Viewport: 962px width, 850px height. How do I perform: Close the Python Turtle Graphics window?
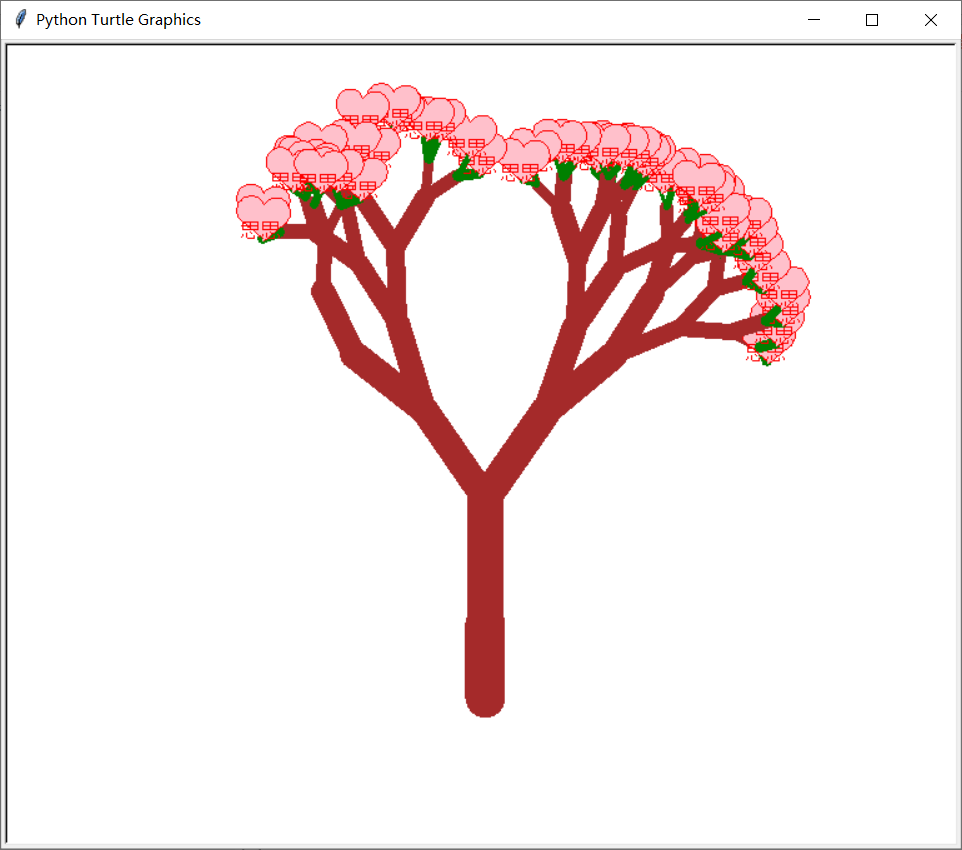click(930, 20)
